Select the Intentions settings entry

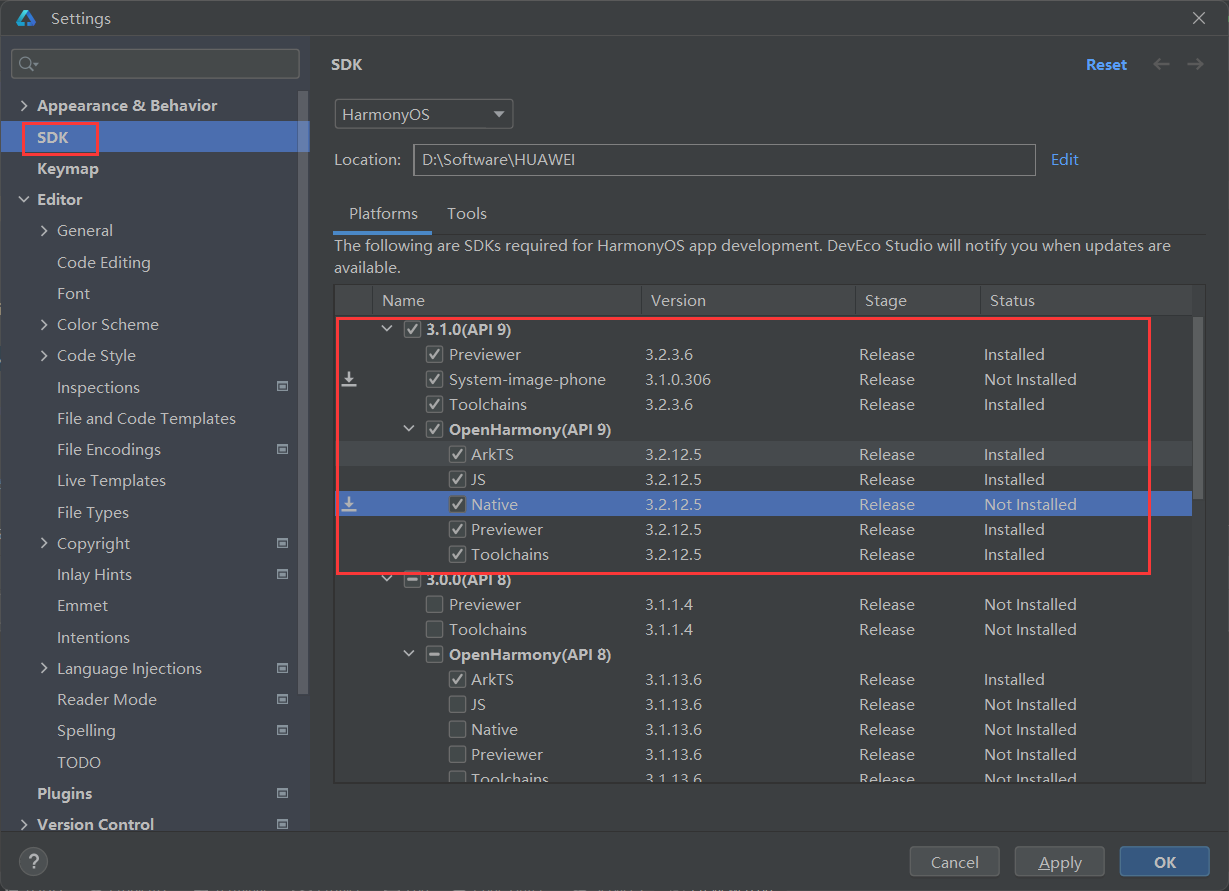93,637
